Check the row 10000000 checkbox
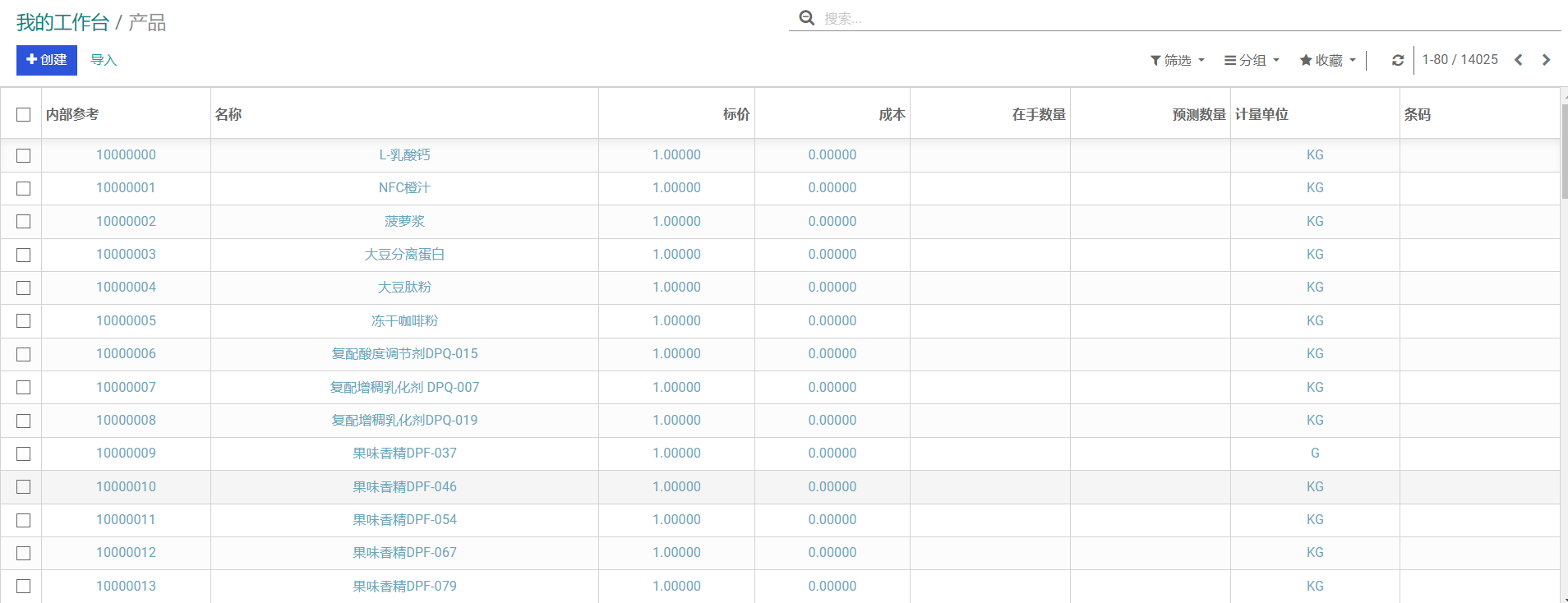 click(23, 155)
